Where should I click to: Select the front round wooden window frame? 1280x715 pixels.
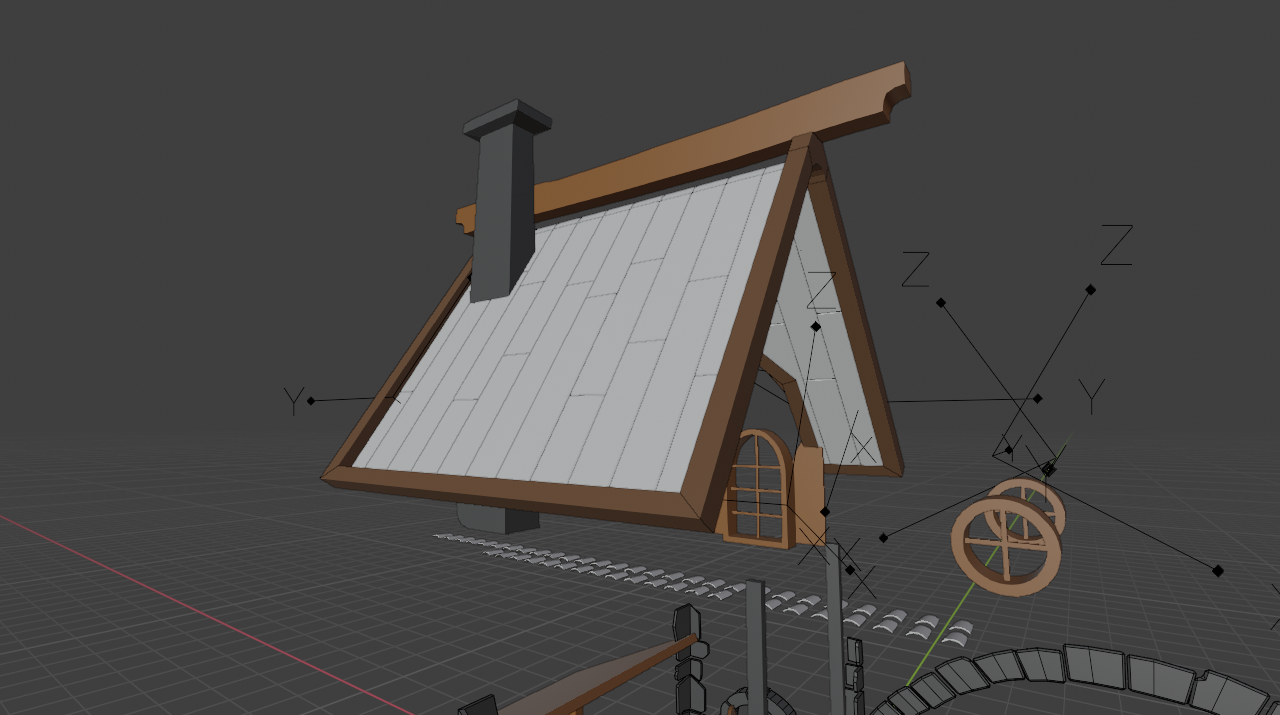pyautogui.click(x=1005, y=546)
